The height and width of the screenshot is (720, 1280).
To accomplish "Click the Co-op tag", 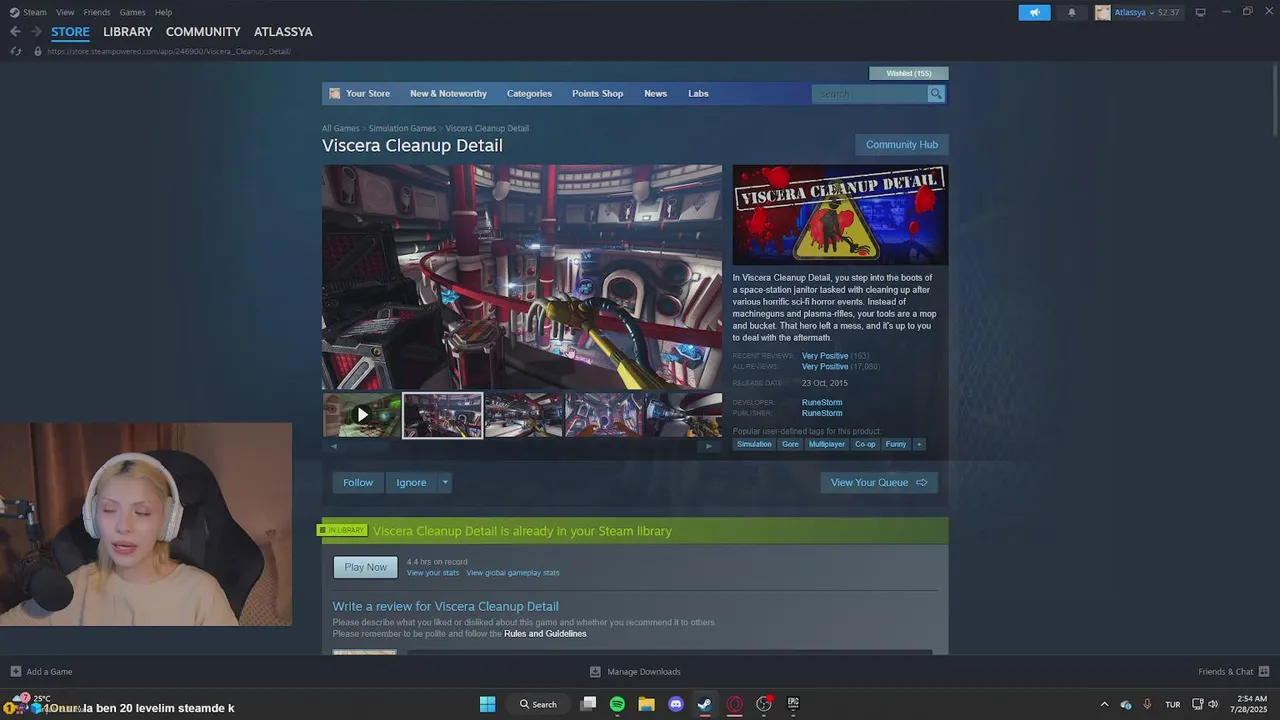I will (865, 444).
